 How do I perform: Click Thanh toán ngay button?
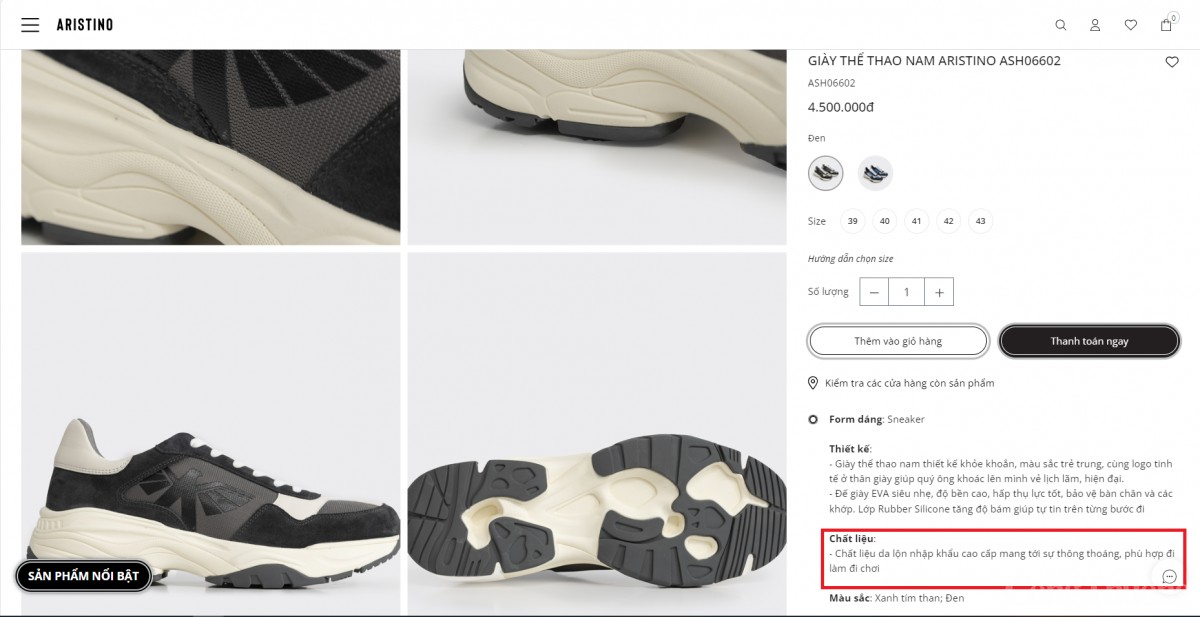[1089, 341]
